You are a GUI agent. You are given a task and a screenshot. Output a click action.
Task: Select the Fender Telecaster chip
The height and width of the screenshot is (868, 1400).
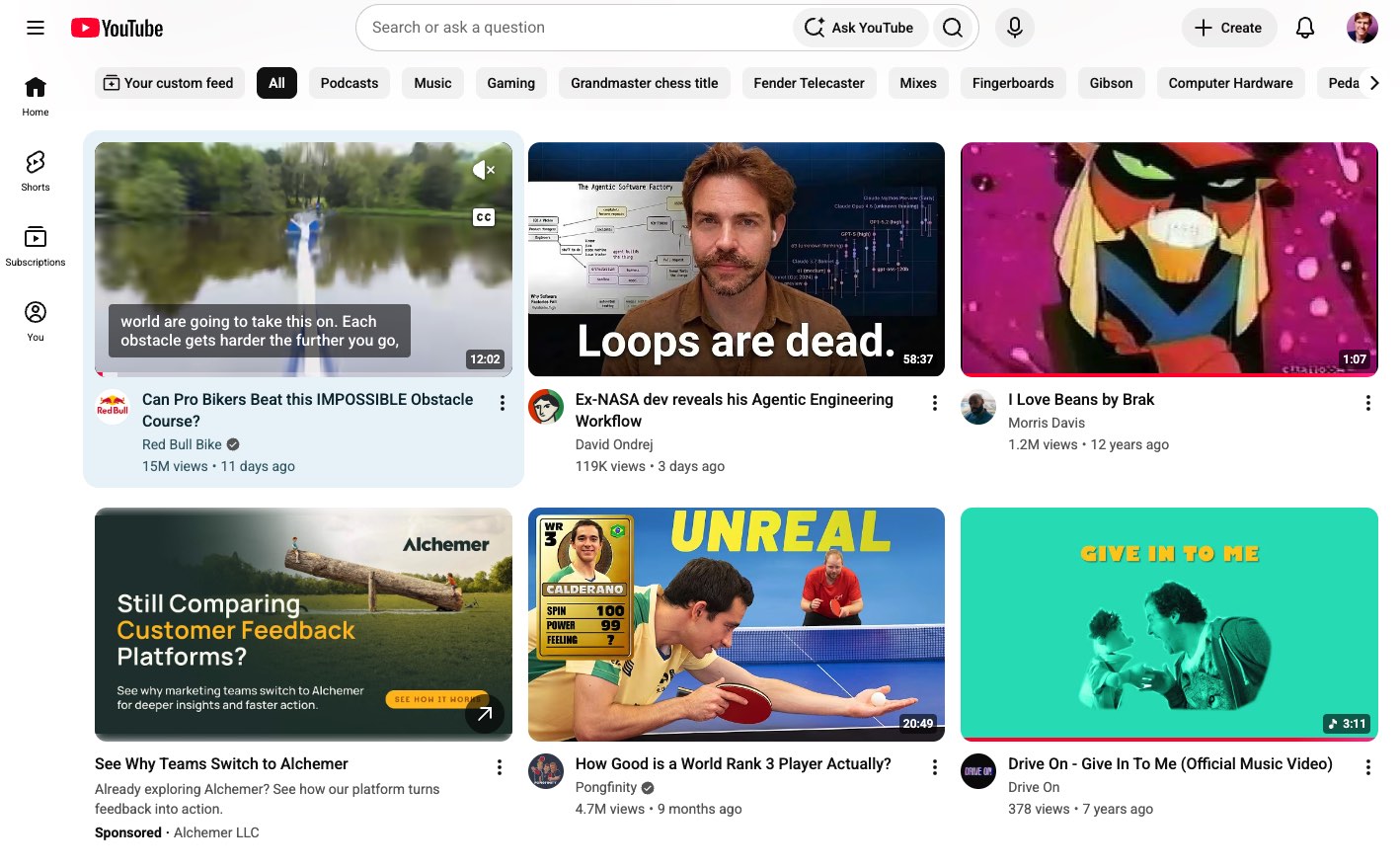[810, 83]
